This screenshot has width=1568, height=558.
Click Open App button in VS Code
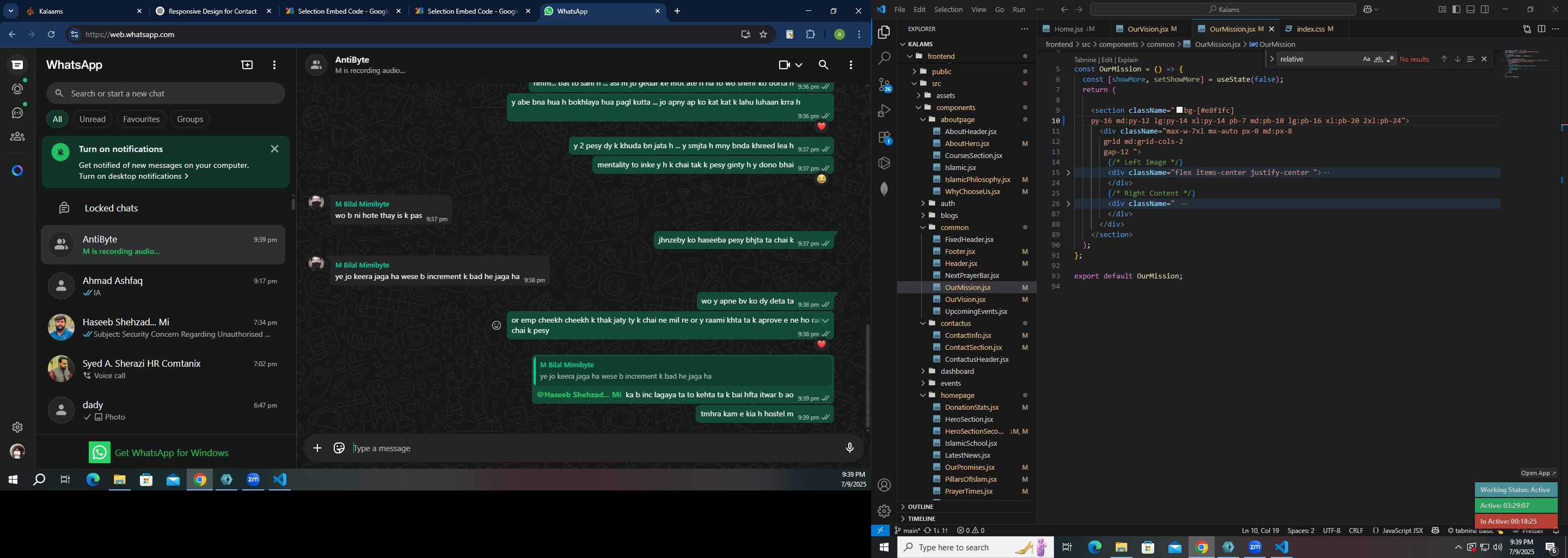tap(1538, 474)
